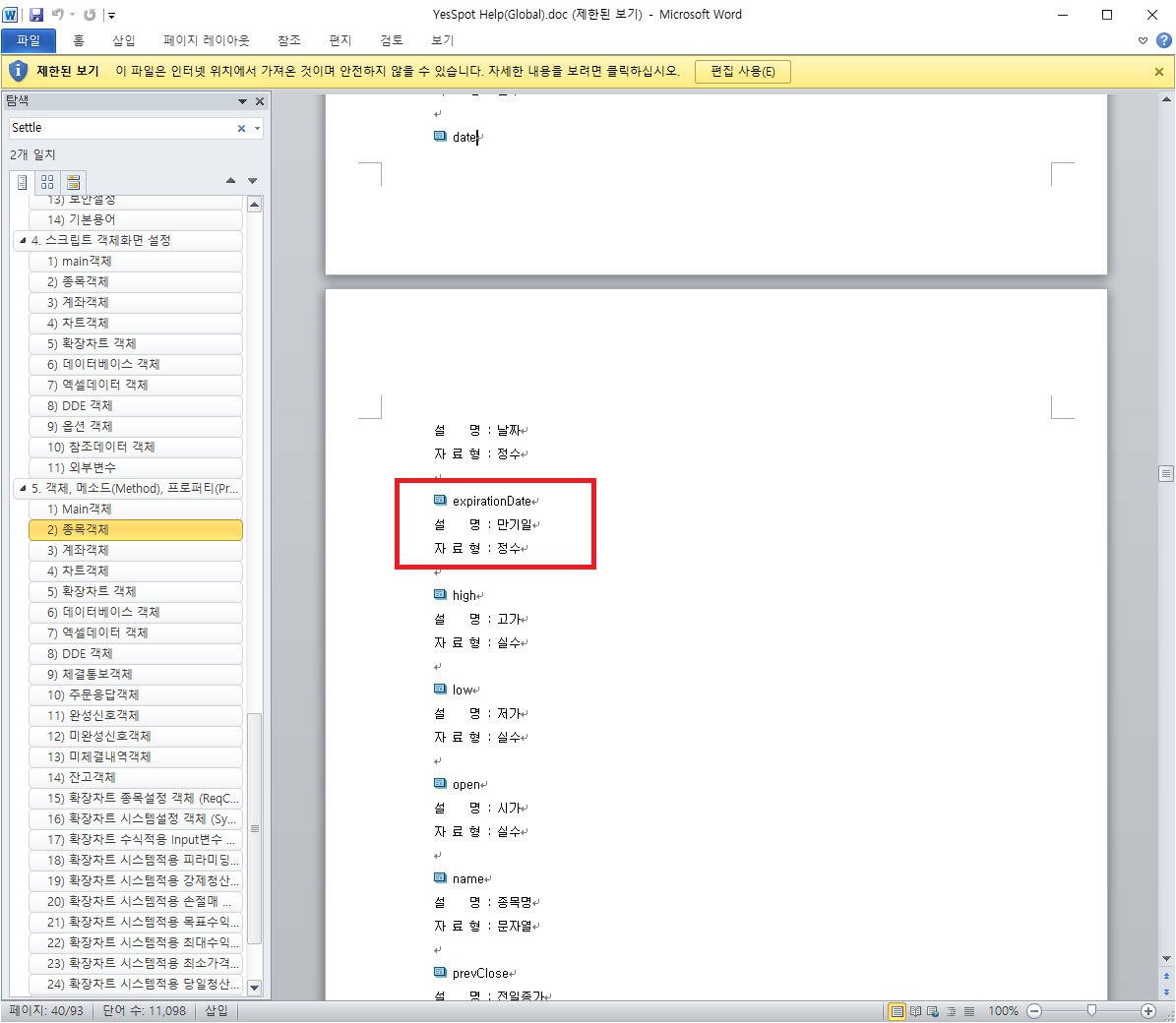This screenshot has width=1176, height=1023.
Task: Open Word Help with the question mark icon
Action: pyautogui.click(x=1163, y=40)
